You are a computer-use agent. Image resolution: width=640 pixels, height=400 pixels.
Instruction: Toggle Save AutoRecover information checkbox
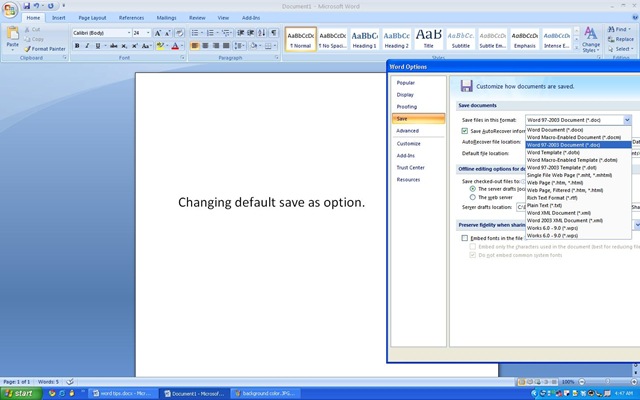point(464,131)
